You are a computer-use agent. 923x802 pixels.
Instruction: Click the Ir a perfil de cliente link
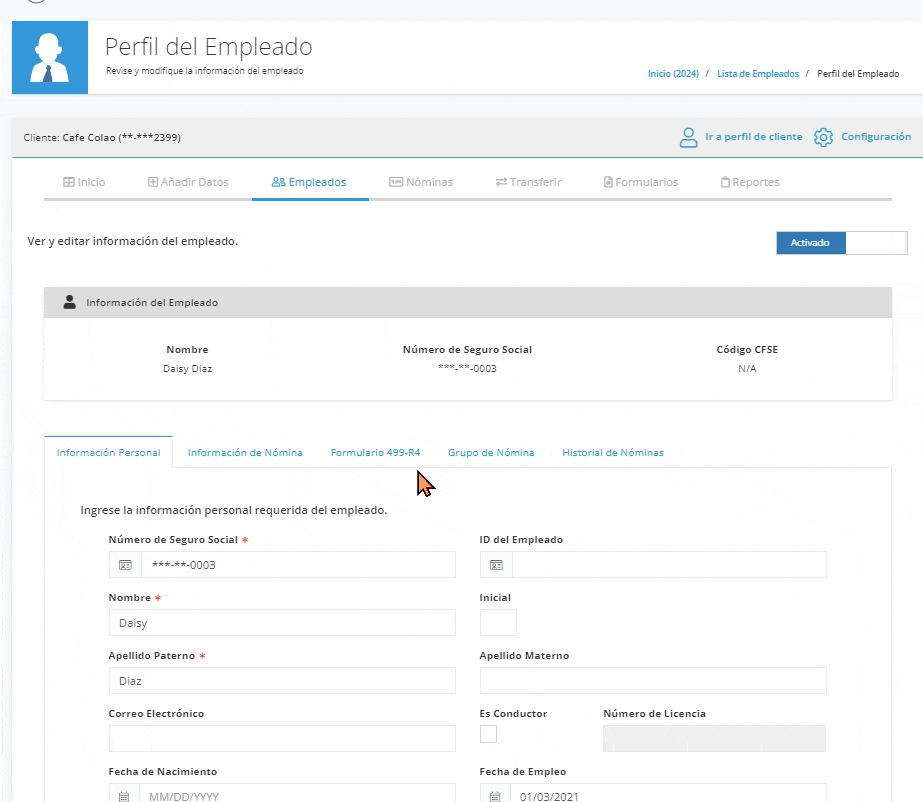tap(753, 137)
